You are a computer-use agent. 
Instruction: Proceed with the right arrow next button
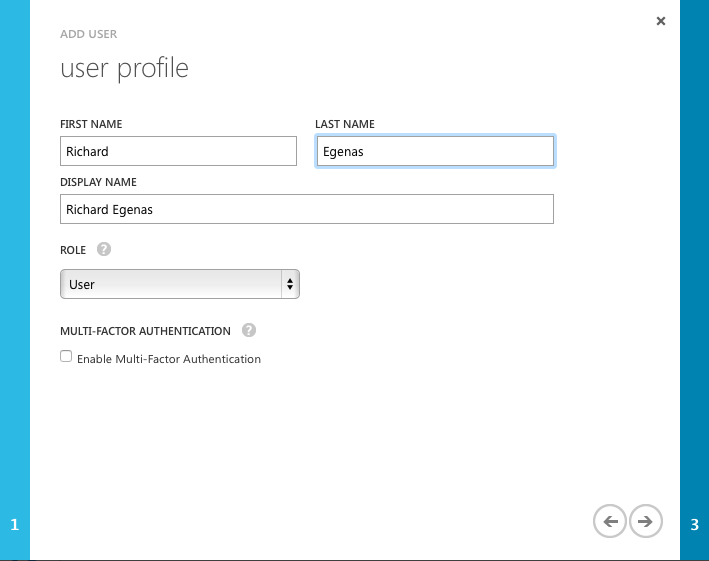646,521
